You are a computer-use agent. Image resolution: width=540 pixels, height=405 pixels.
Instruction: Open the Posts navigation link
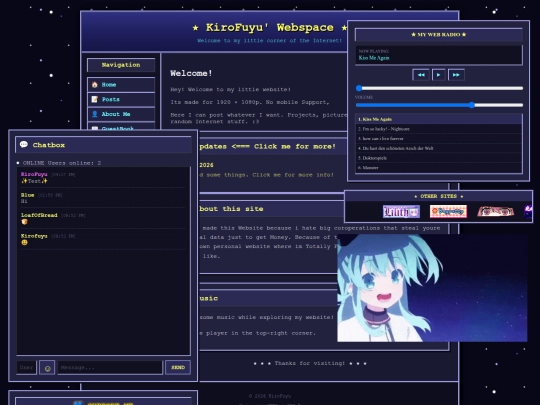coord(121,100)
